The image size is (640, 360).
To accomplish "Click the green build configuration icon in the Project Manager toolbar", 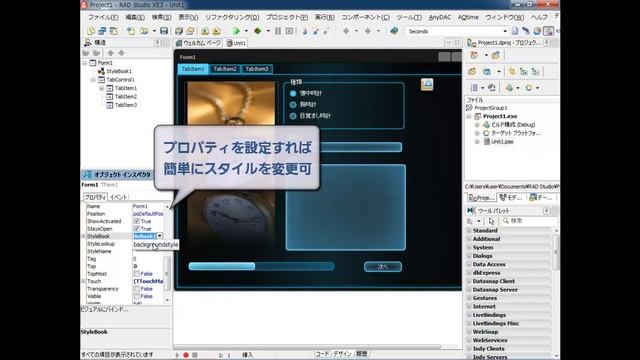I will 509,88.
